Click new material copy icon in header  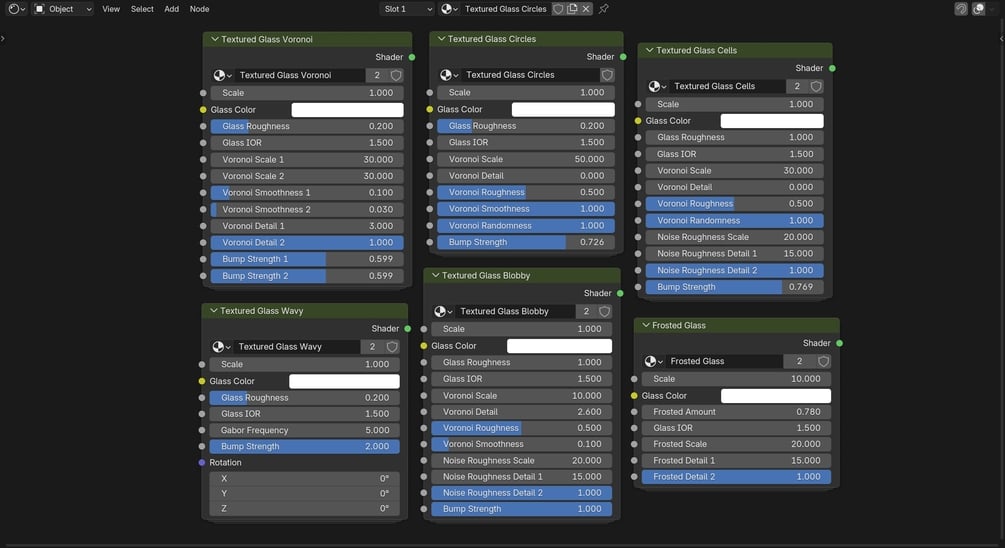(x=572, y=9)
